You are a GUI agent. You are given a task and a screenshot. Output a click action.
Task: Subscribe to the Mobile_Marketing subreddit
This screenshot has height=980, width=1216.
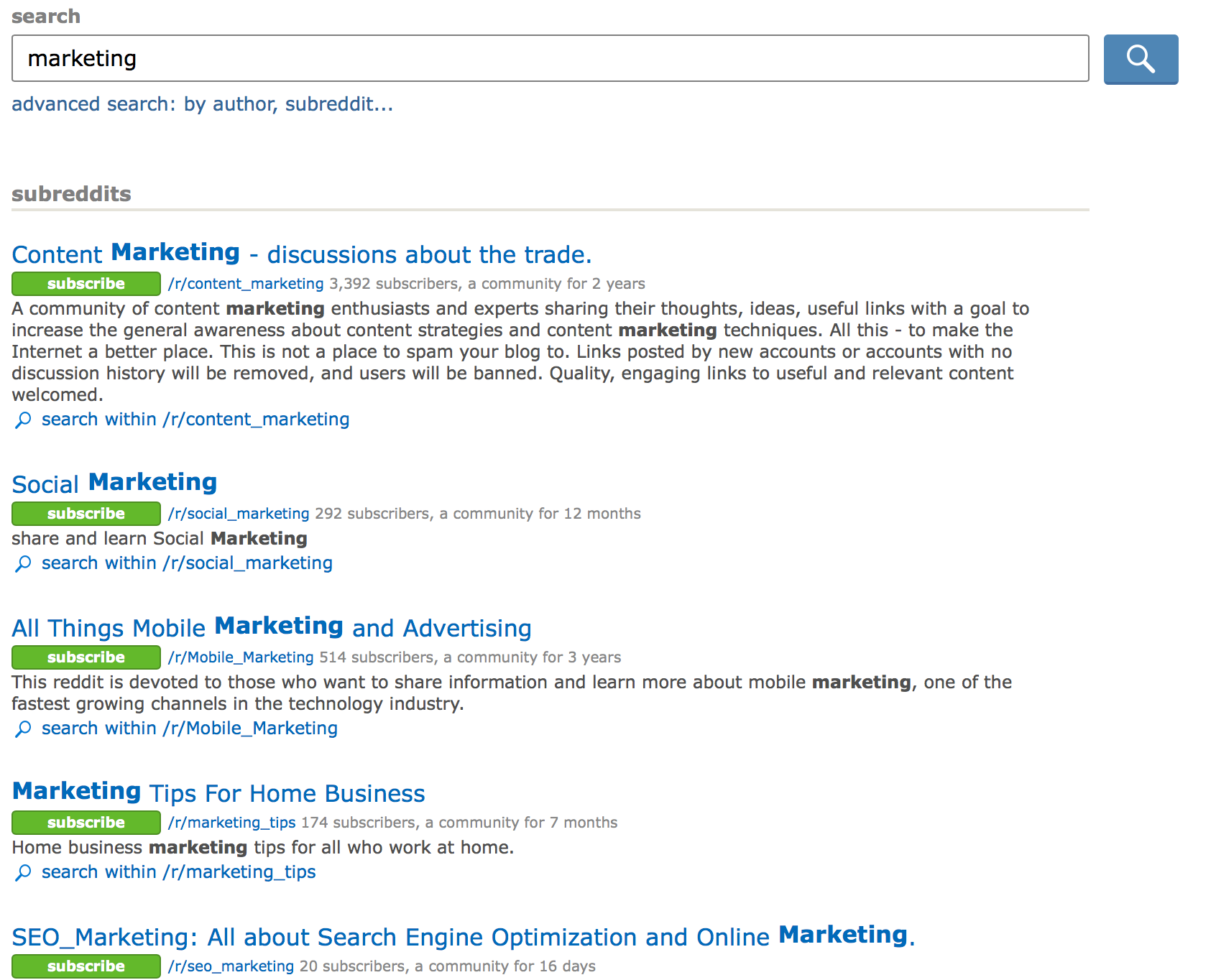(86, 657)
